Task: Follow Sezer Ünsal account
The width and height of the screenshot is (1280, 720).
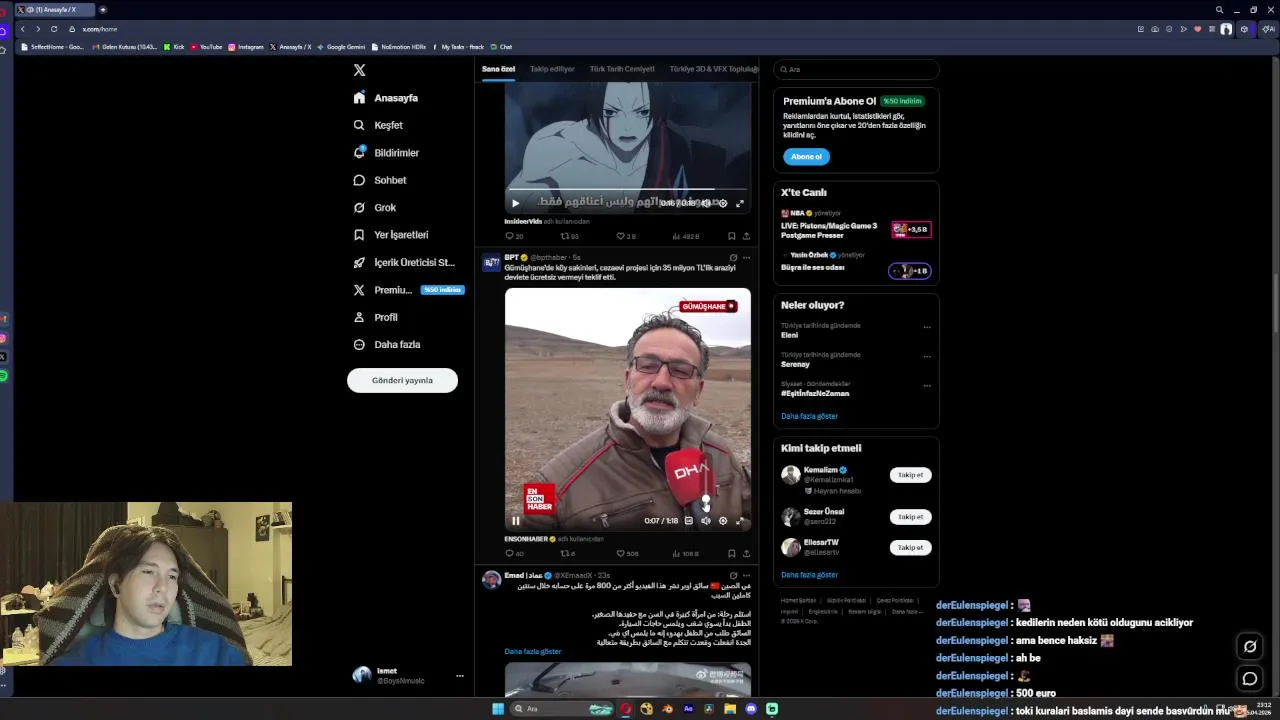Action: 910,517
